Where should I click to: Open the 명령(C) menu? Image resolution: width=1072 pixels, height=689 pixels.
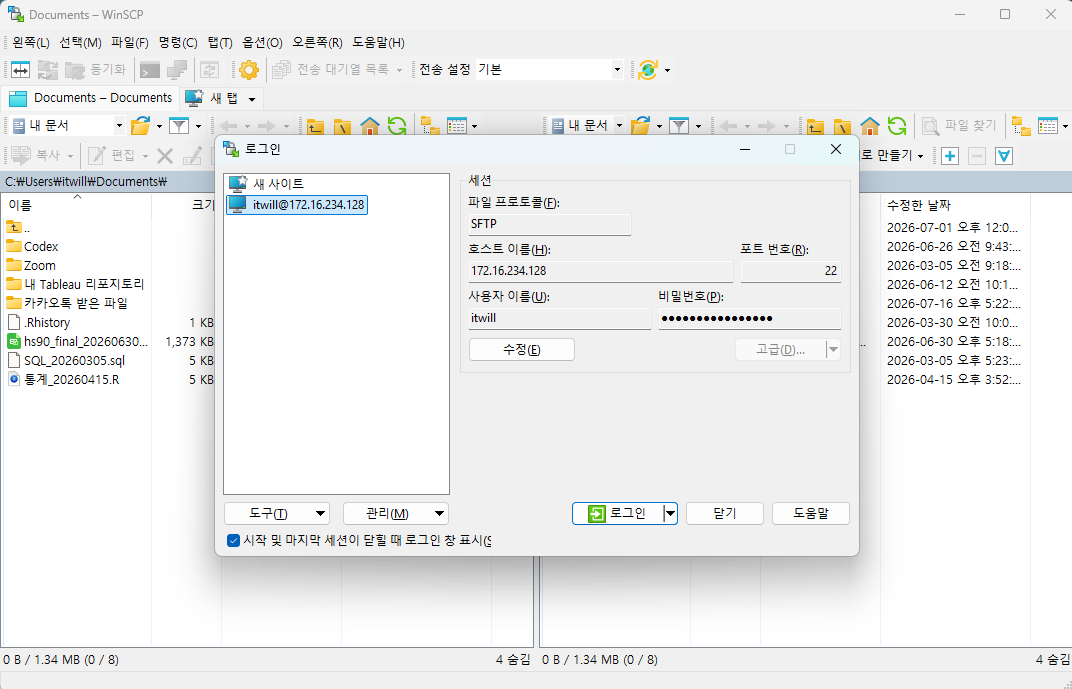pyautogui.click(x=178, y=42)
